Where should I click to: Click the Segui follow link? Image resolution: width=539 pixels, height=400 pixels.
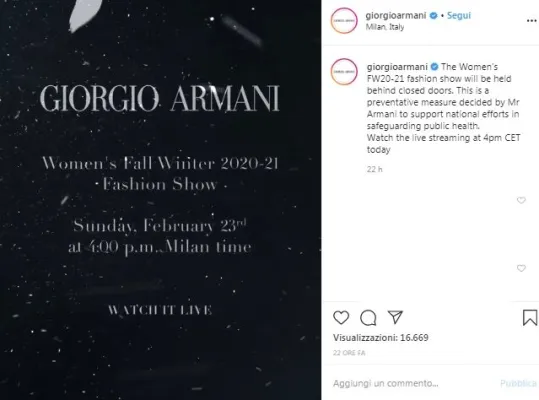coord(459,15)
